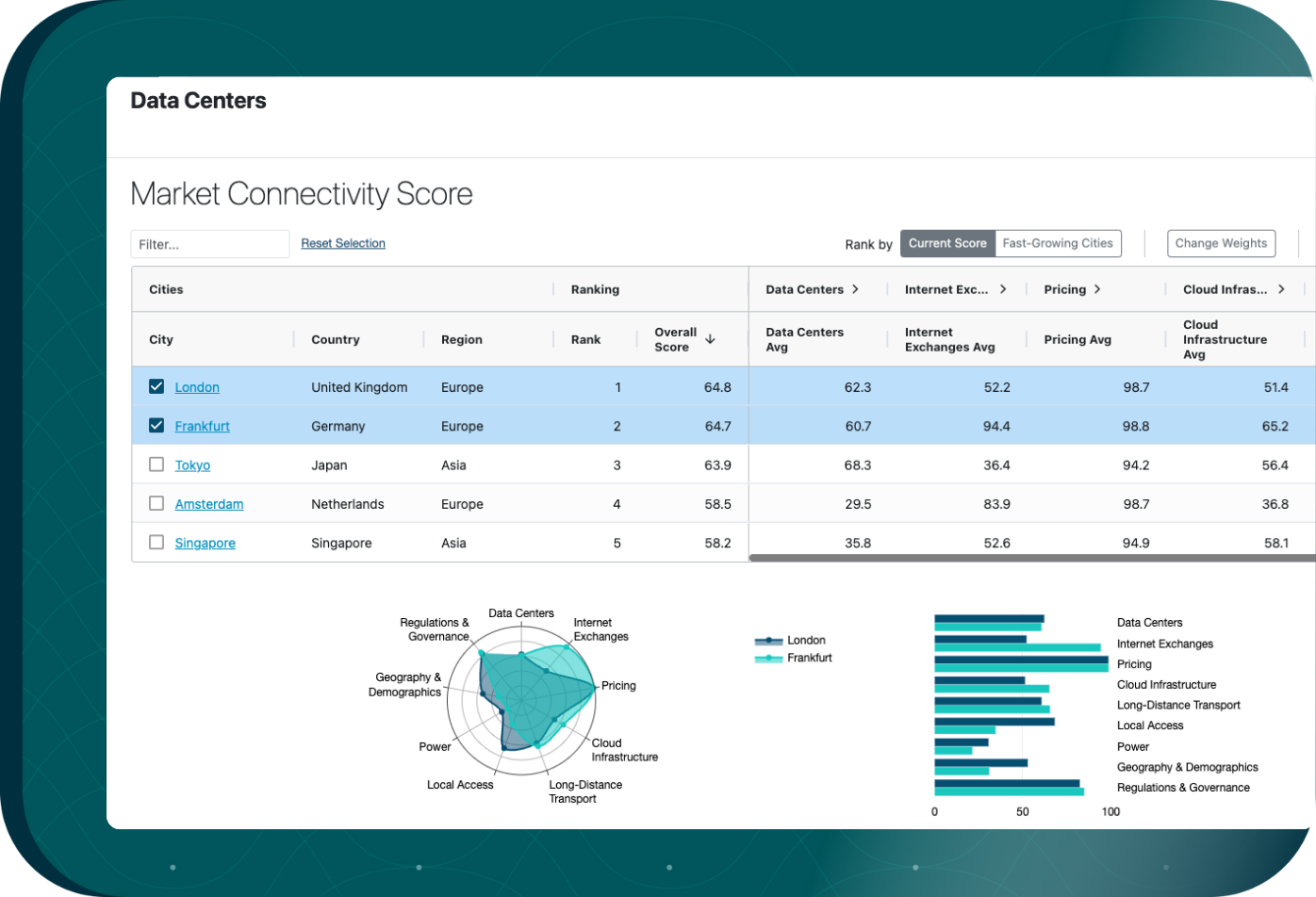Click the horizontal table scrollbar
The width and height of the screenshot is (1316, 897).
(x=1031, y=558)
